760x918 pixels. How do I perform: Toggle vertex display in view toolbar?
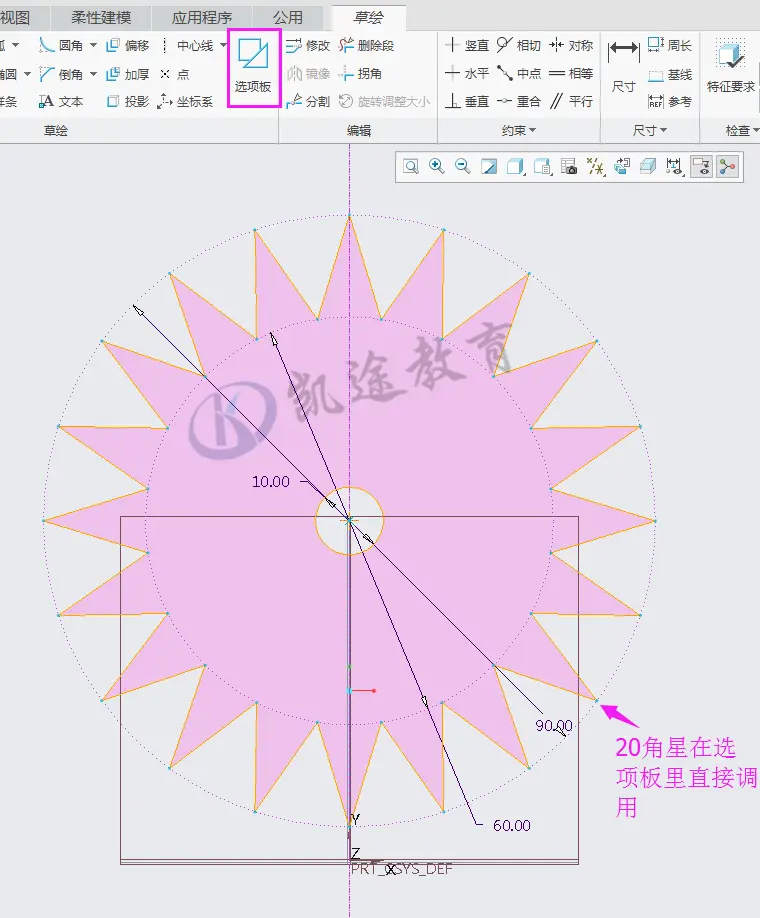point(728,167)
